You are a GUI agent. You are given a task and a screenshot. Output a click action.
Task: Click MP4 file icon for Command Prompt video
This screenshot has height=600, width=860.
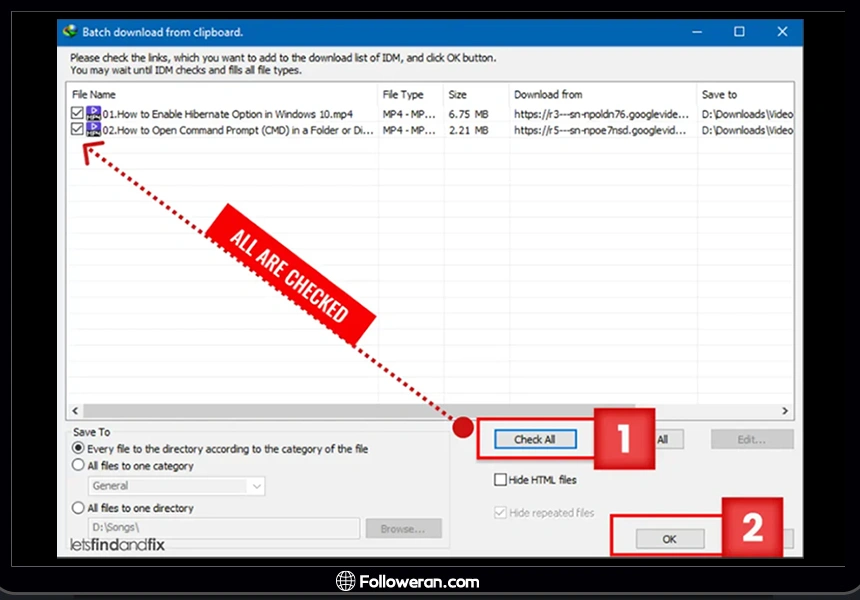click(x=94, y=129)
